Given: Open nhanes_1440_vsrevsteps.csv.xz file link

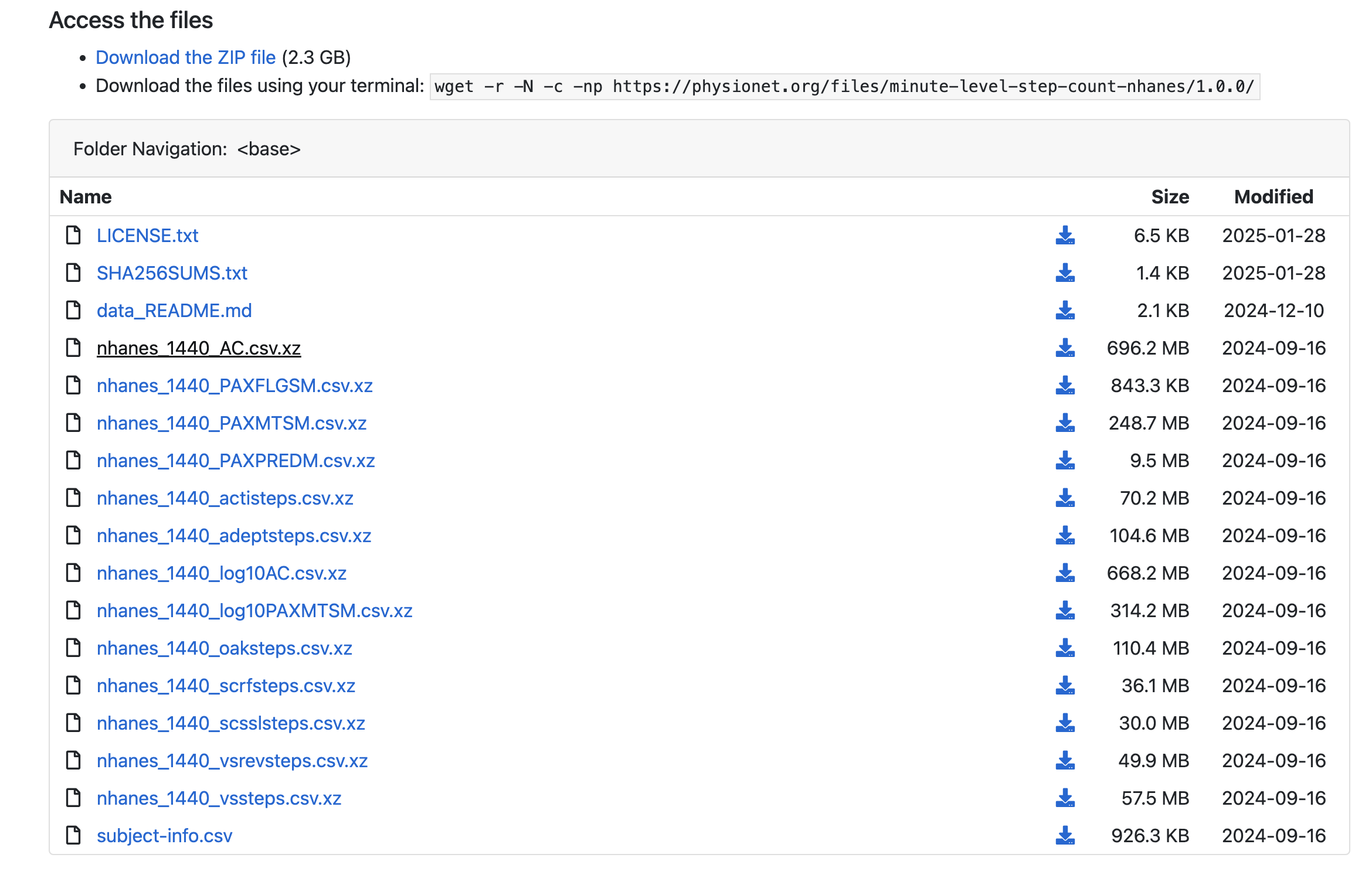Looking at the screenshot, I should 232,761.
